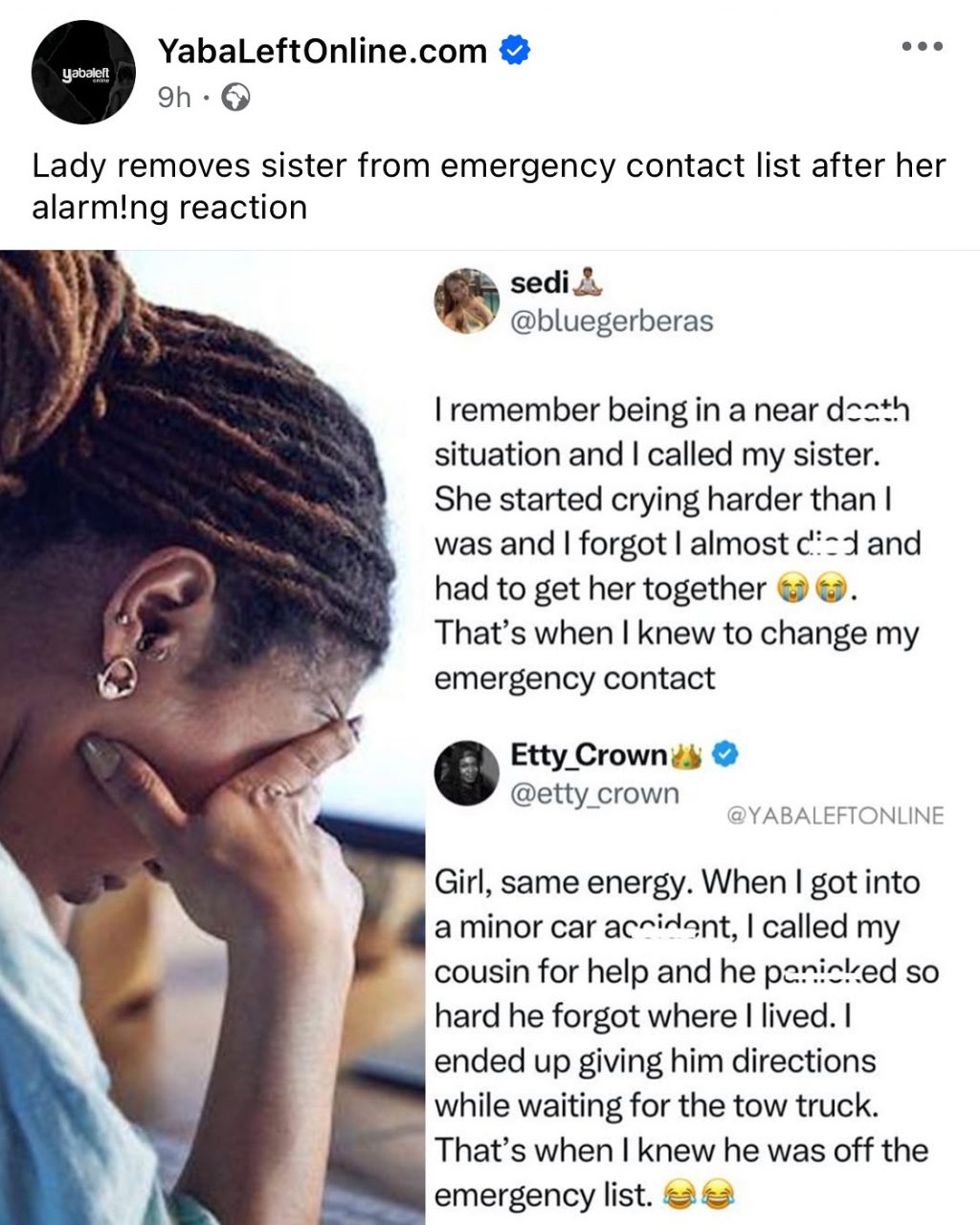
Task: Click the Etty_Crown display name
Action: 590,755
